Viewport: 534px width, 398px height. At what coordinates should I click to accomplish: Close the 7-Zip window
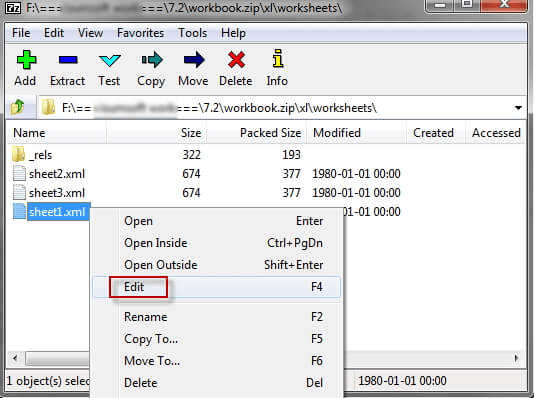[503, 5]
